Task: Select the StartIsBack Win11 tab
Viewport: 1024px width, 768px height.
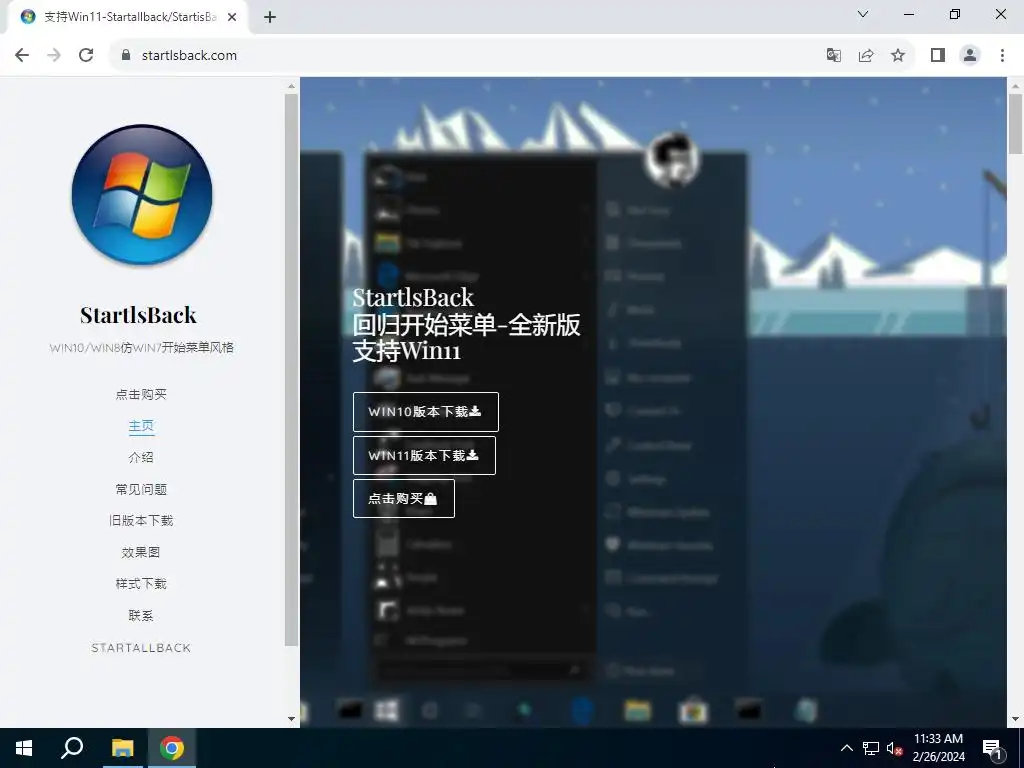Action: click(128, 17)
